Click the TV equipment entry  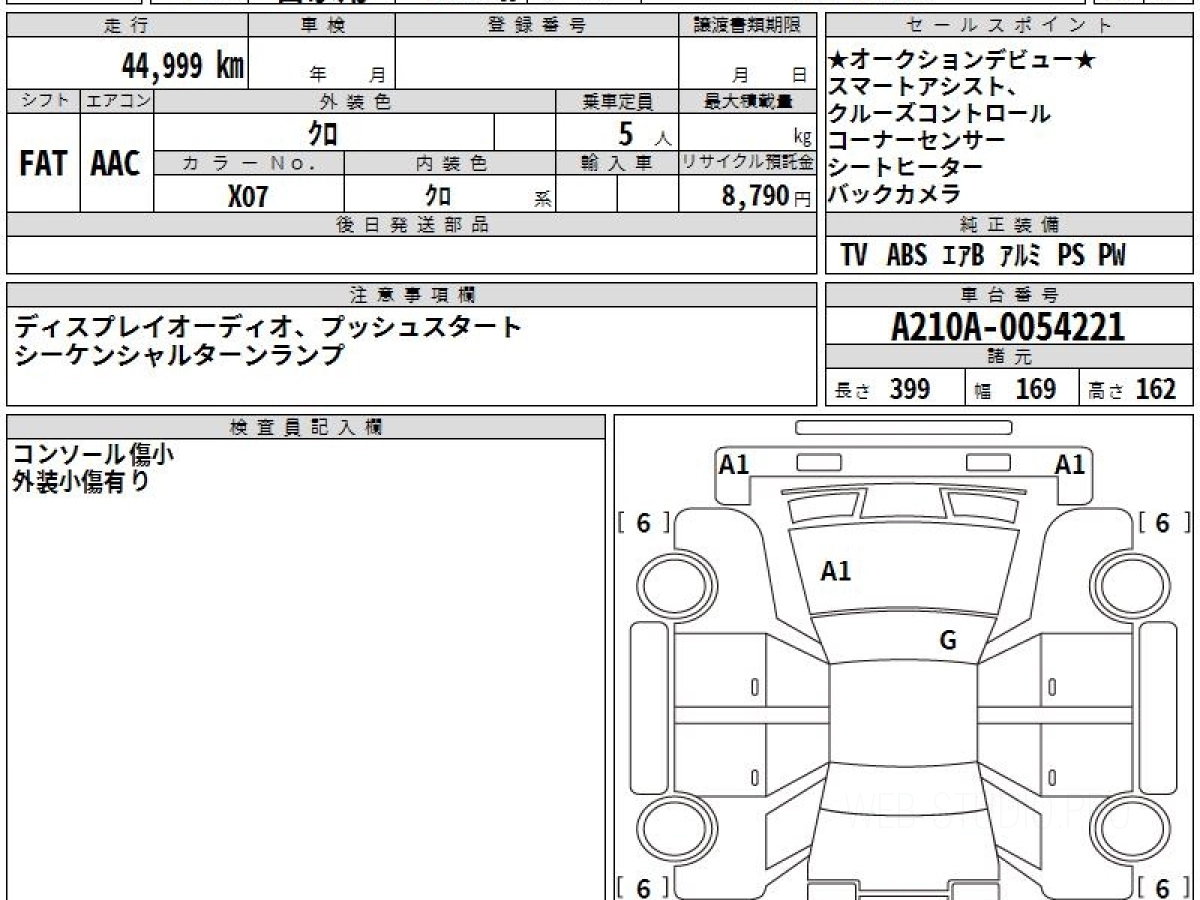854,256
